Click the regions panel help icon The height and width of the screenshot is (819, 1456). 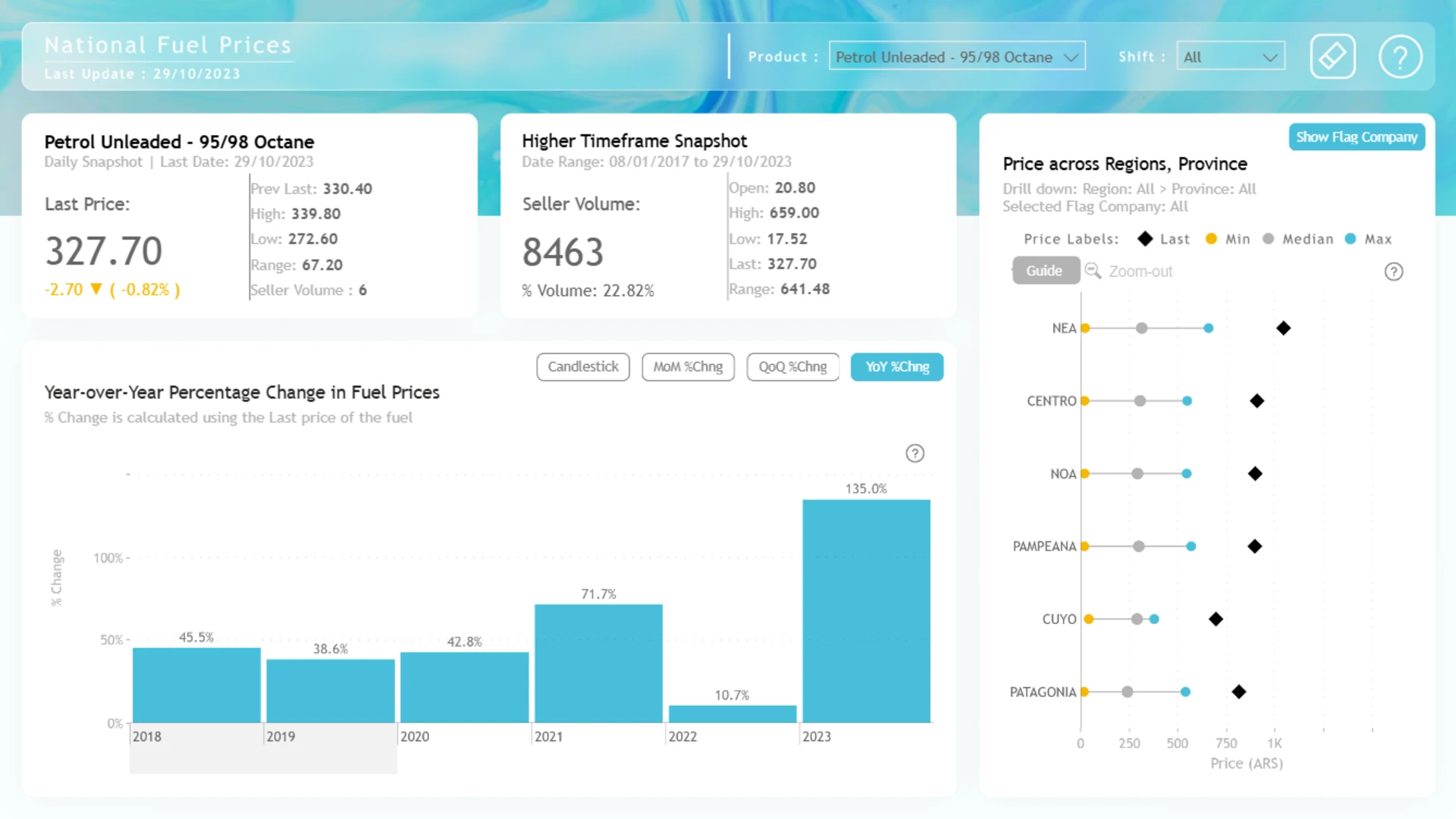1393,271
